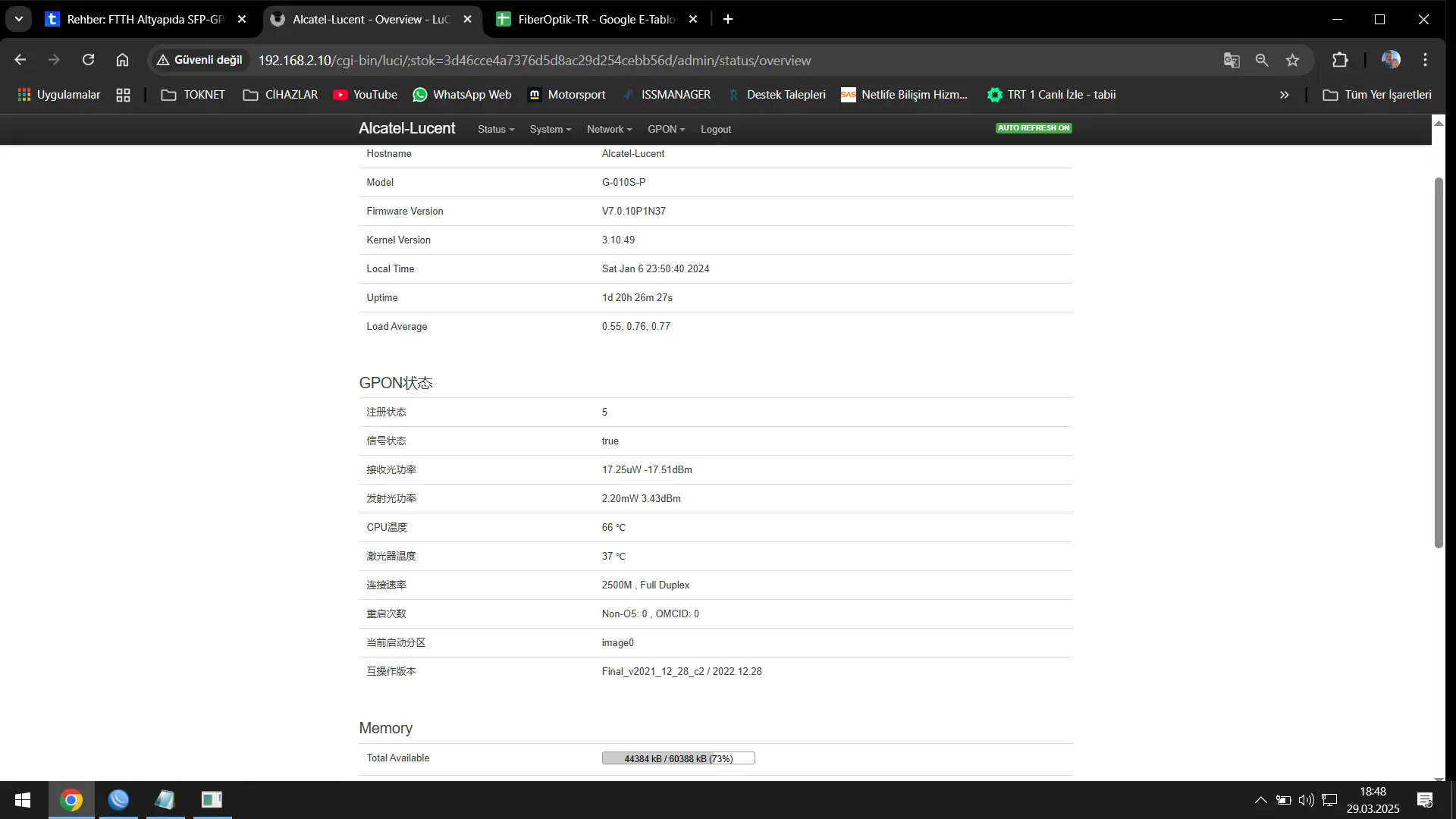Open the TRT 1 Canlı İzle bookmark
Image resolution: width=1456 pixels, height=819 pixels.
[1051, 95]
